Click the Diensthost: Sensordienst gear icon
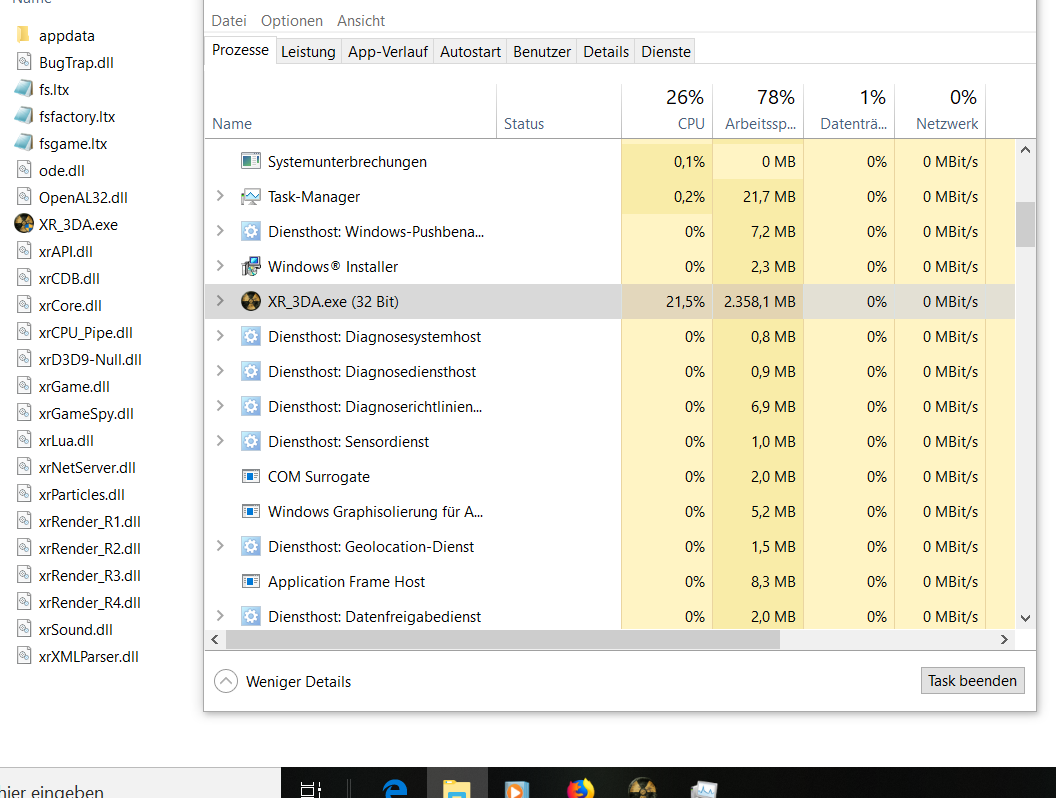This screenshot has width=1056, height=798. [251, 442]
